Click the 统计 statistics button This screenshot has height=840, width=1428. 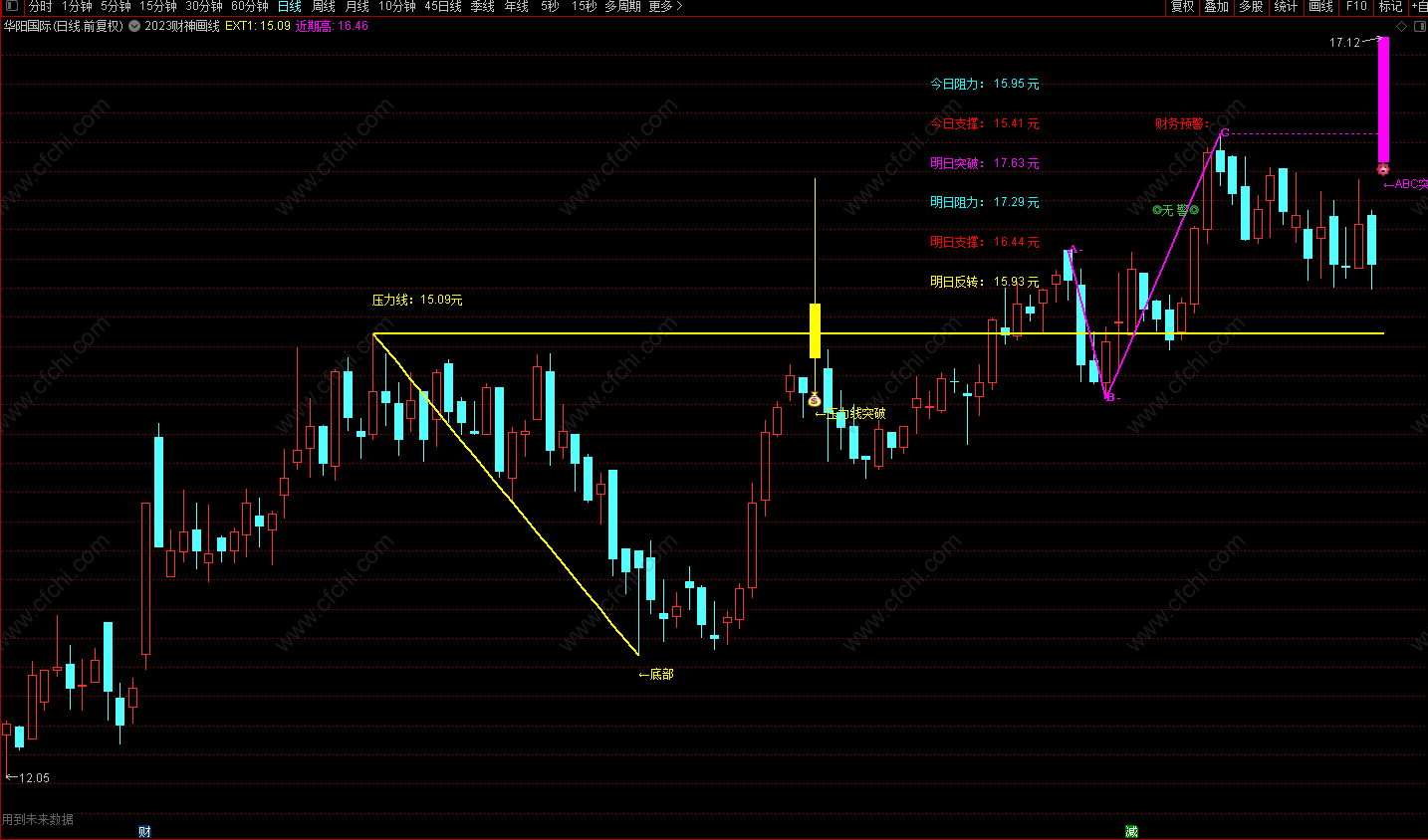pyautogui.click(x=1287, y=6)
